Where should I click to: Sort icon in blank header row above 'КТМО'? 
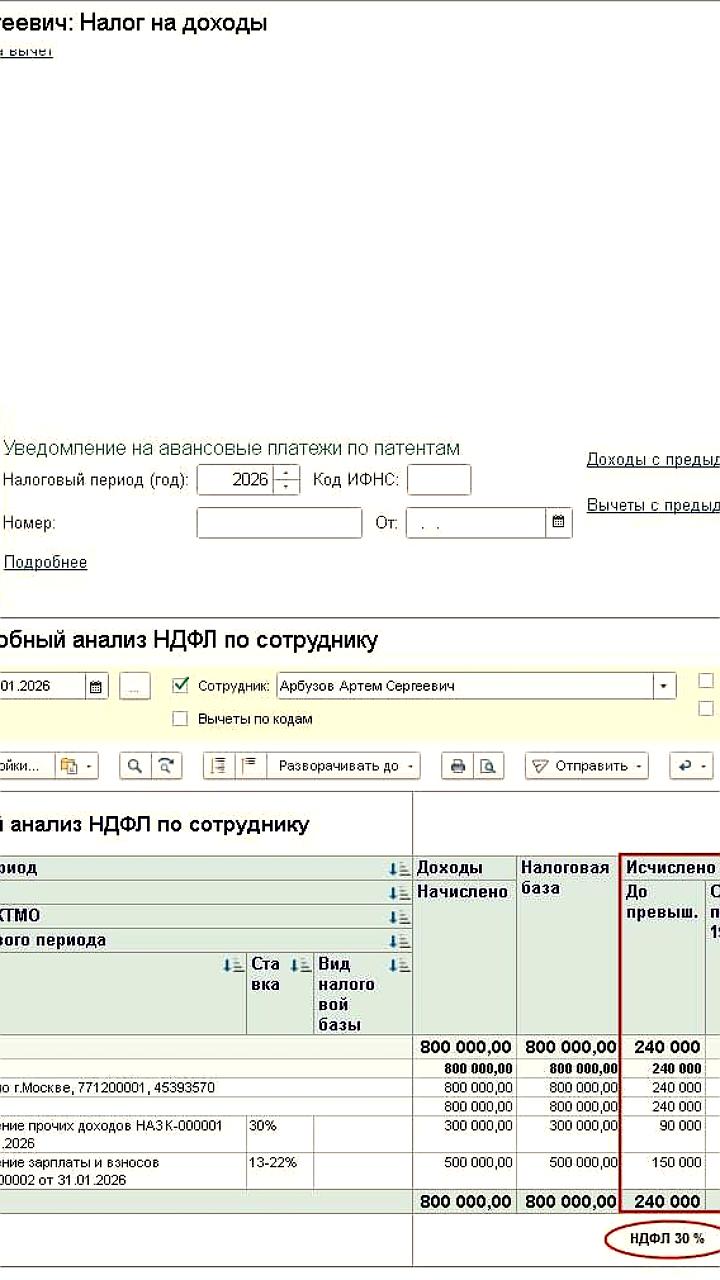399,892
